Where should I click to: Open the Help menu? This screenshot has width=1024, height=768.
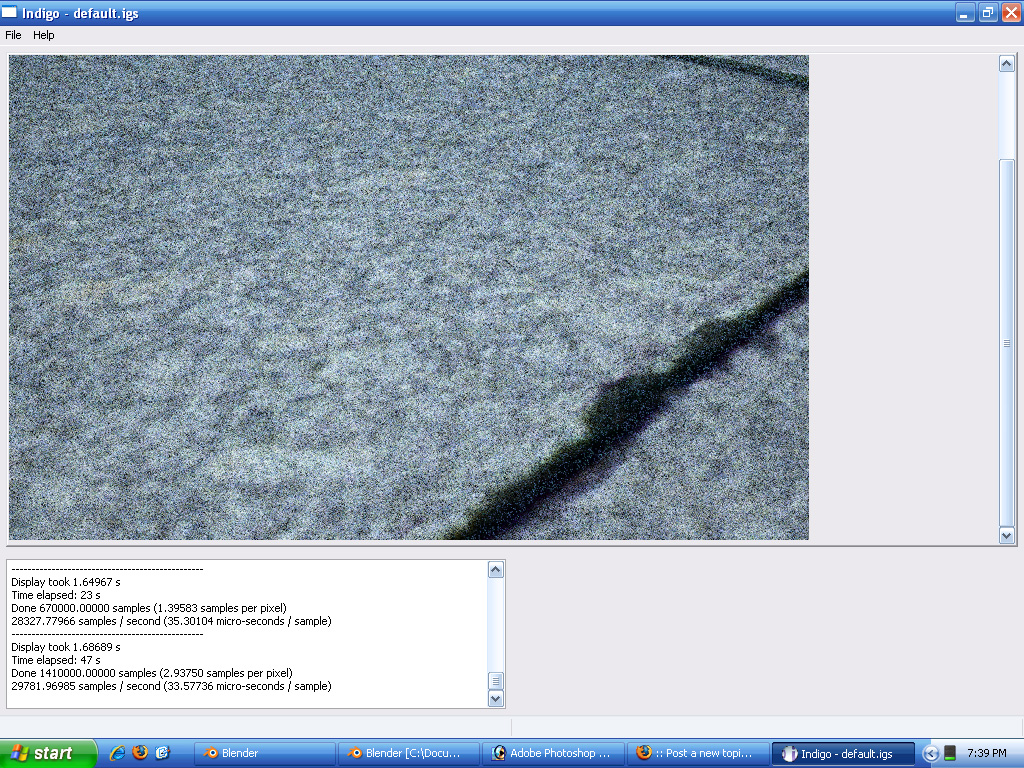44,35
